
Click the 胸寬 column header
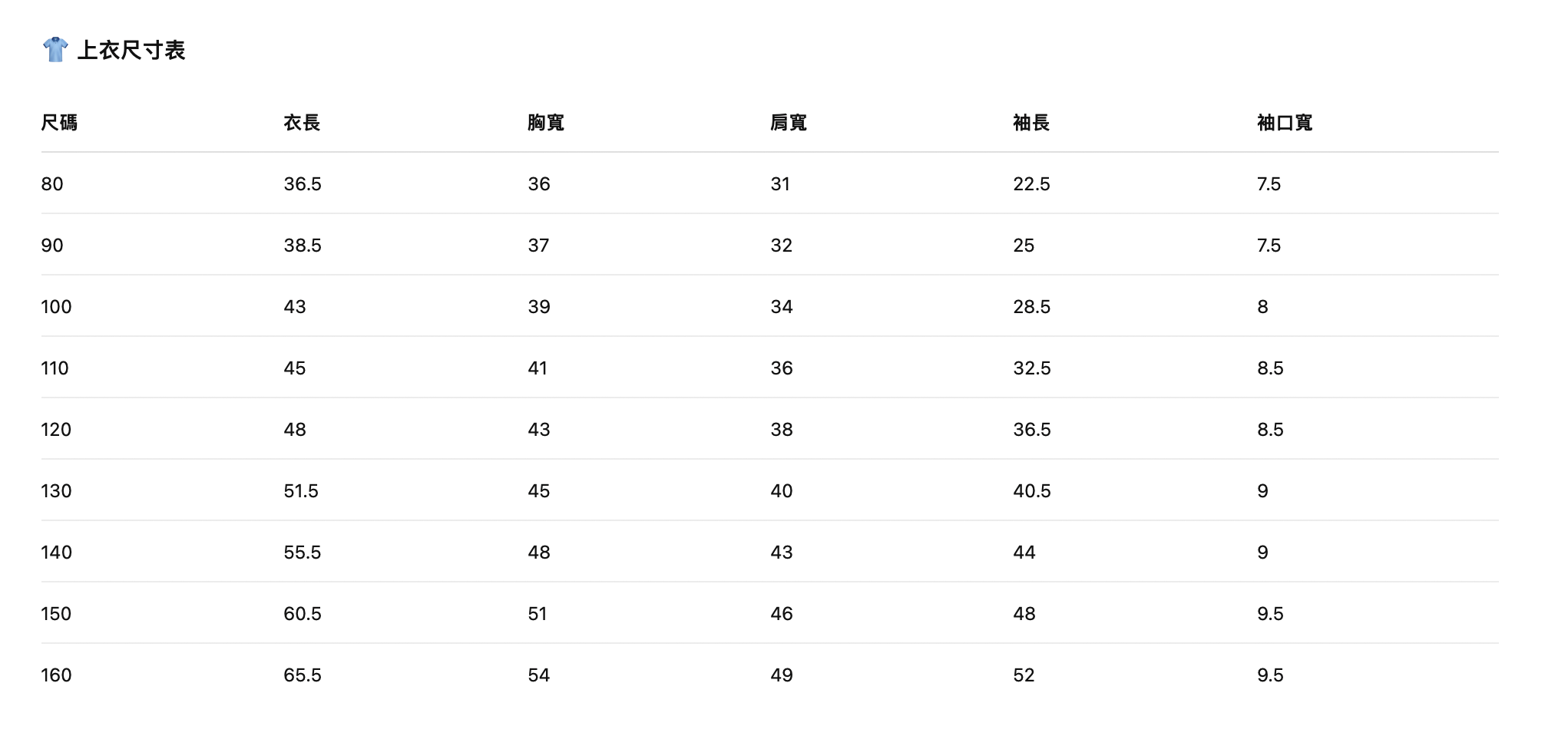(x=546, y=123)
